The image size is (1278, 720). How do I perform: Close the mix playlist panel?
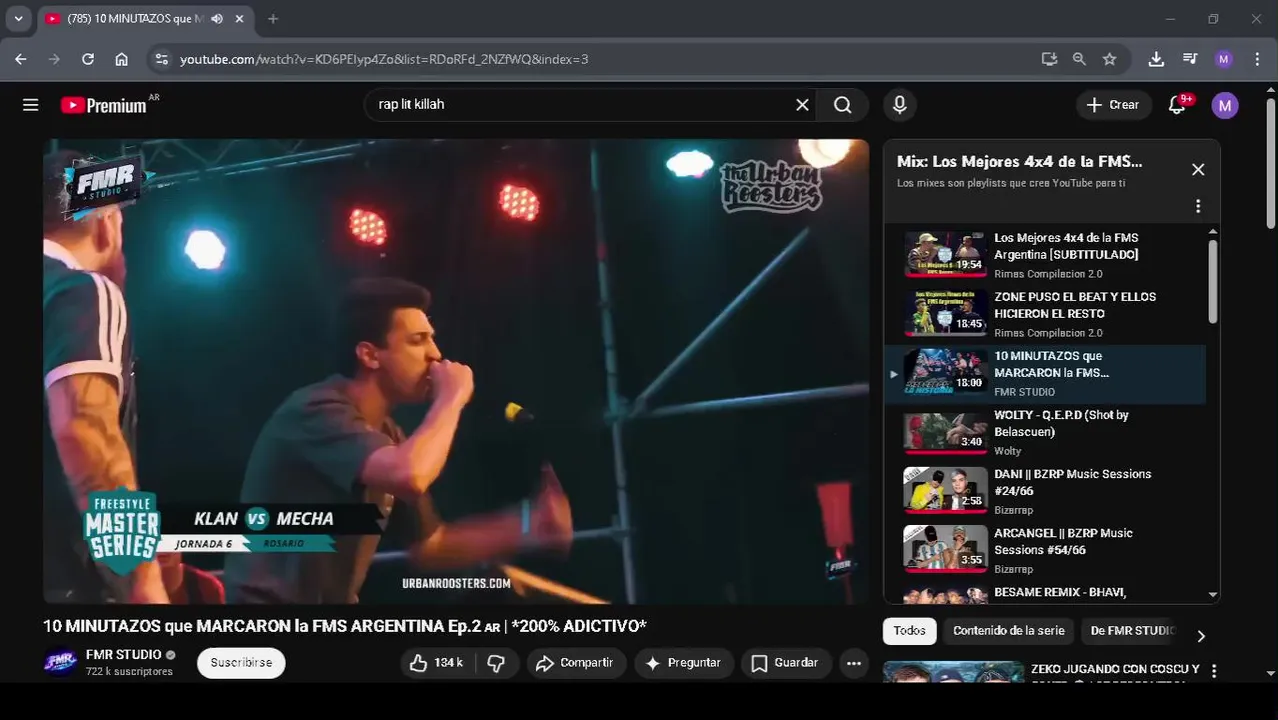click(1198, 170)
